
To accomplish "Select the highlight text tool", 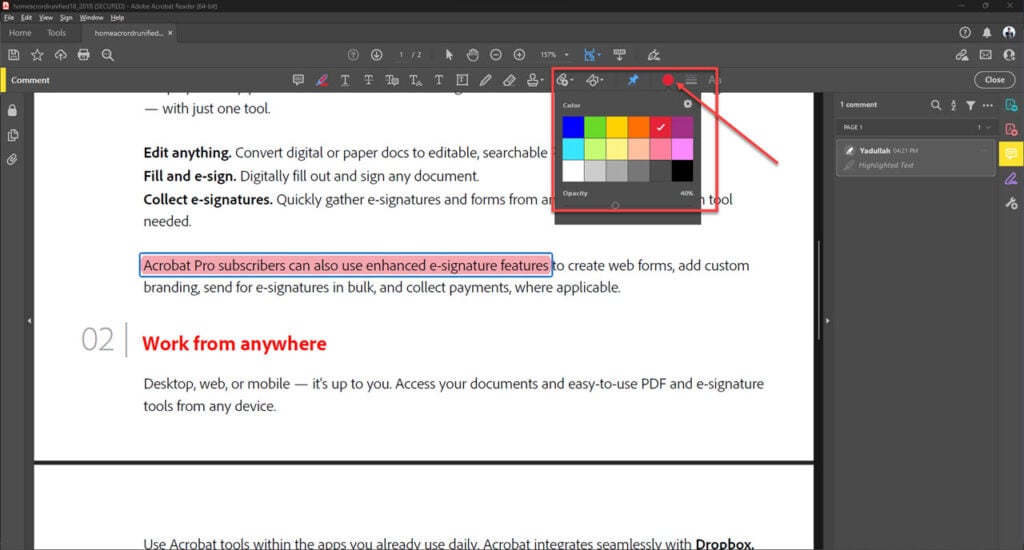I will [322, 80].
